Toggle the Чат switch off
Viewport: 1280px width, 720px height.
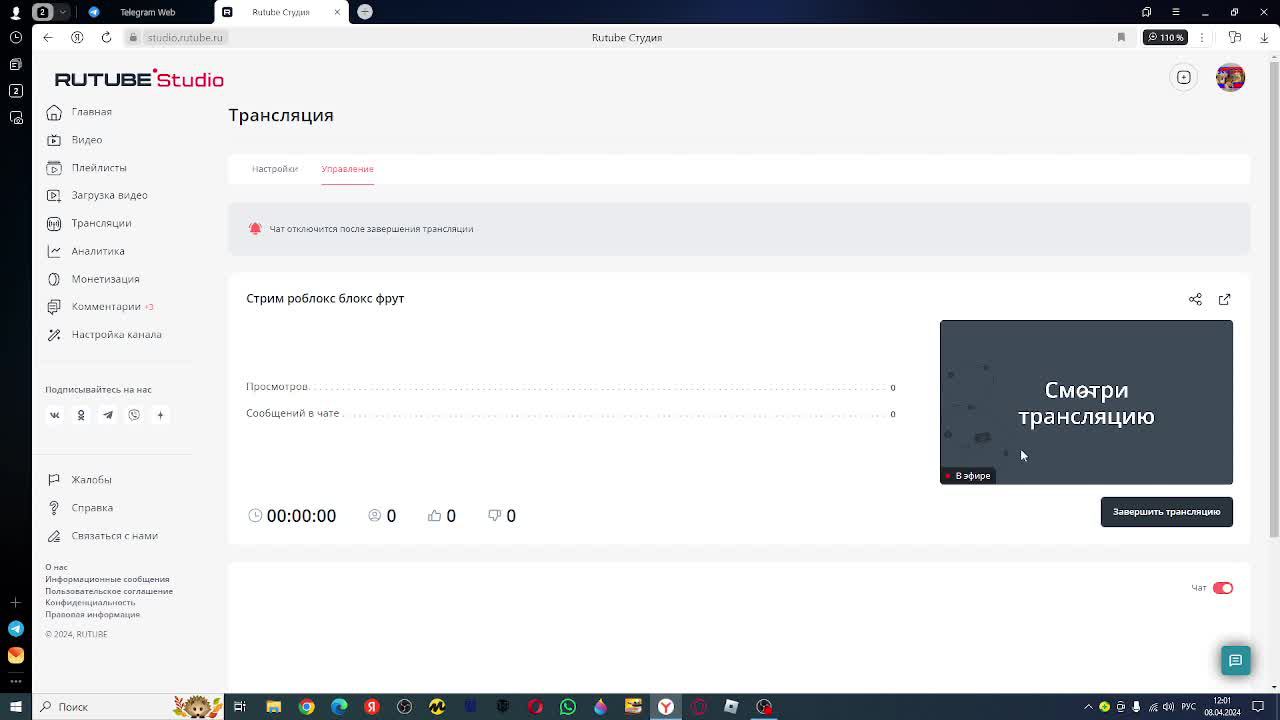1222,588
